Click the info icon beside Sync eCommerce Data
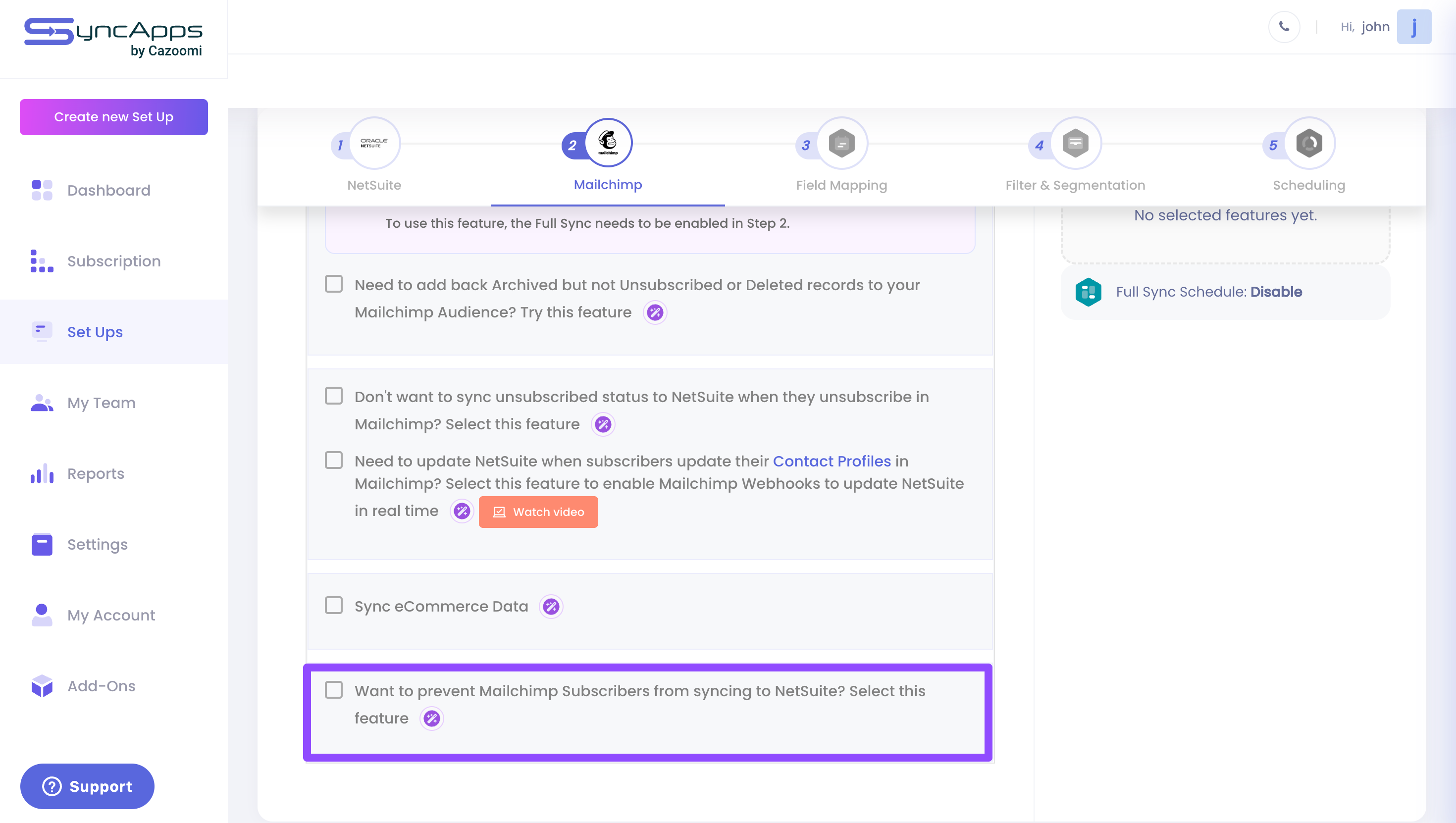Viewport: 1456px width, 823px height. [551, 607]
